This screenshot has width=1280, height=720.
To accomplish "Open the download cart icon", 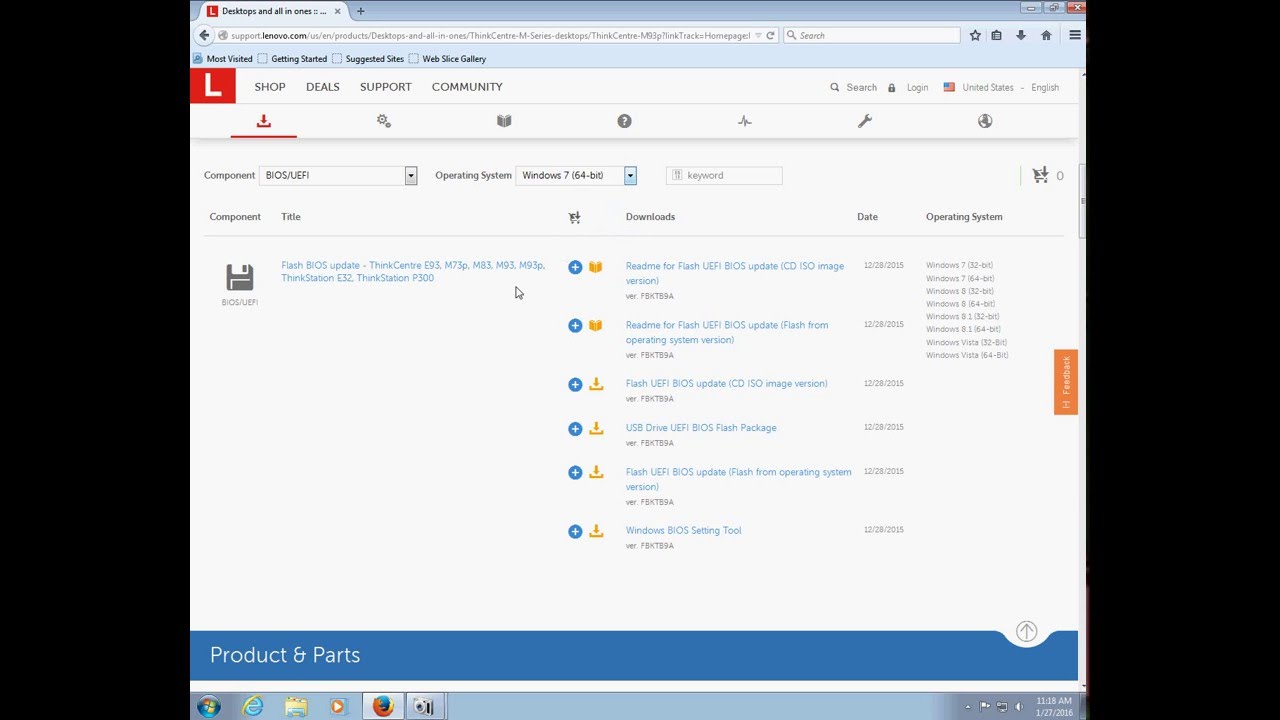I will pyautogui.click(x=1041, y=175).
